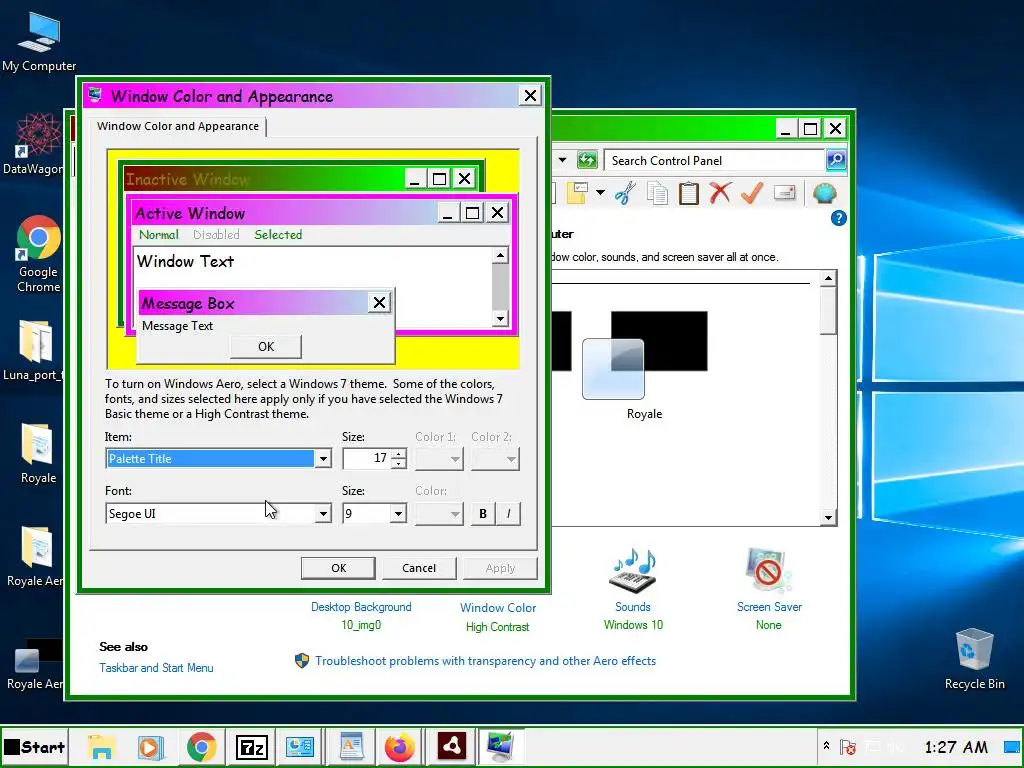Viewport: 1024px width, 768px height.
Task: Open Taskbar and Start Menu link
Action: (x=156, y=667)
